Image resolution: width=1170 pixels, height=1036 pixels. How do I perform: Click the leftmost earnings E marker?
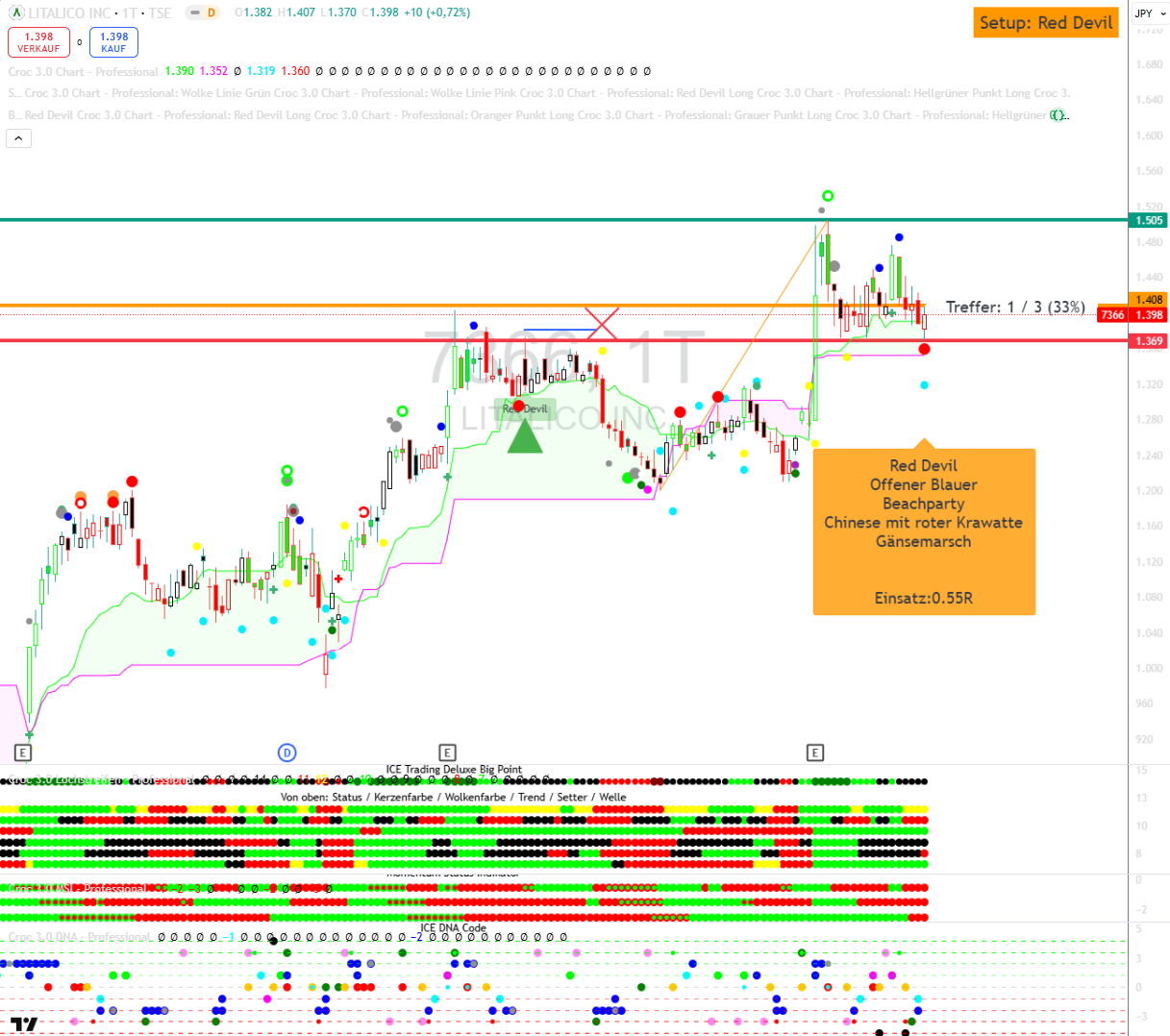point(23,752)
